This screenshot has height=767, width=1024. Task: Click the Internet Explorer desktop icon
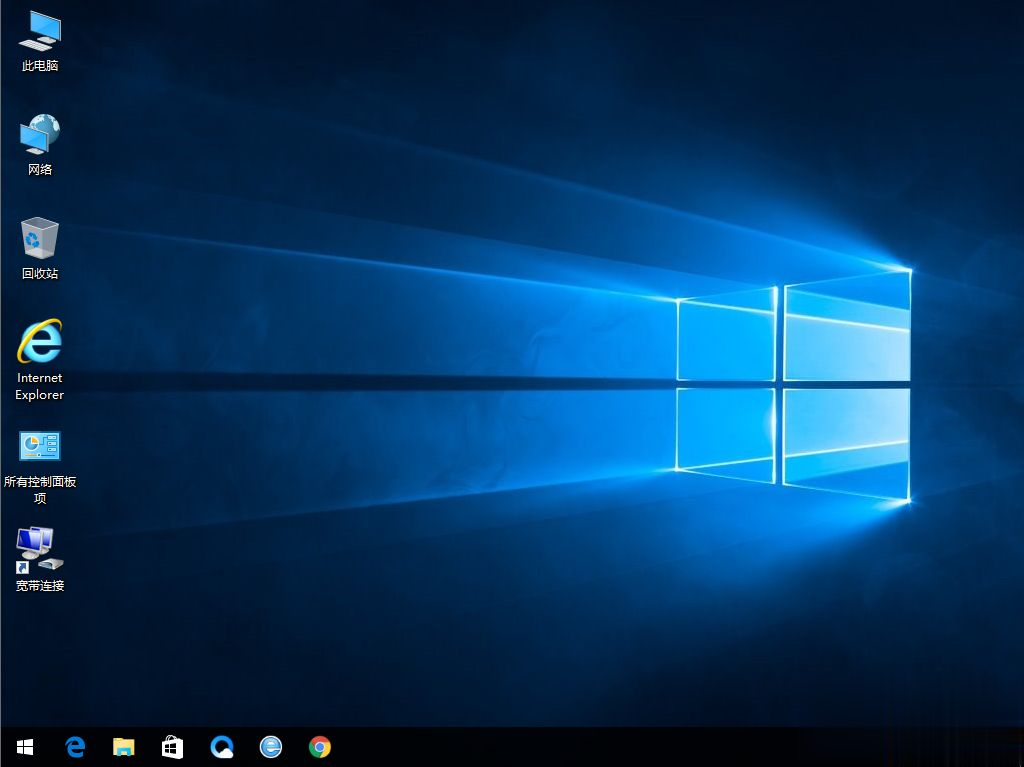pos(39,343)
